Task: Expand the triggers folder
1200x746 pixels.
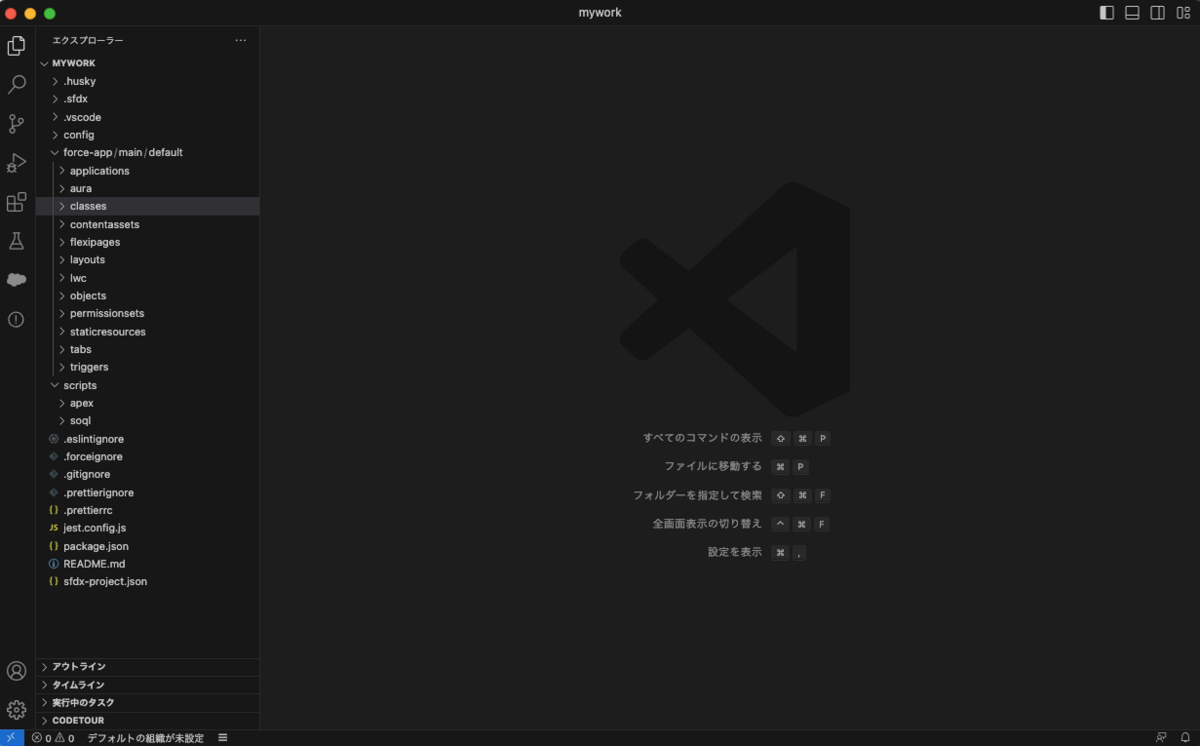Action: coord(148,367)
